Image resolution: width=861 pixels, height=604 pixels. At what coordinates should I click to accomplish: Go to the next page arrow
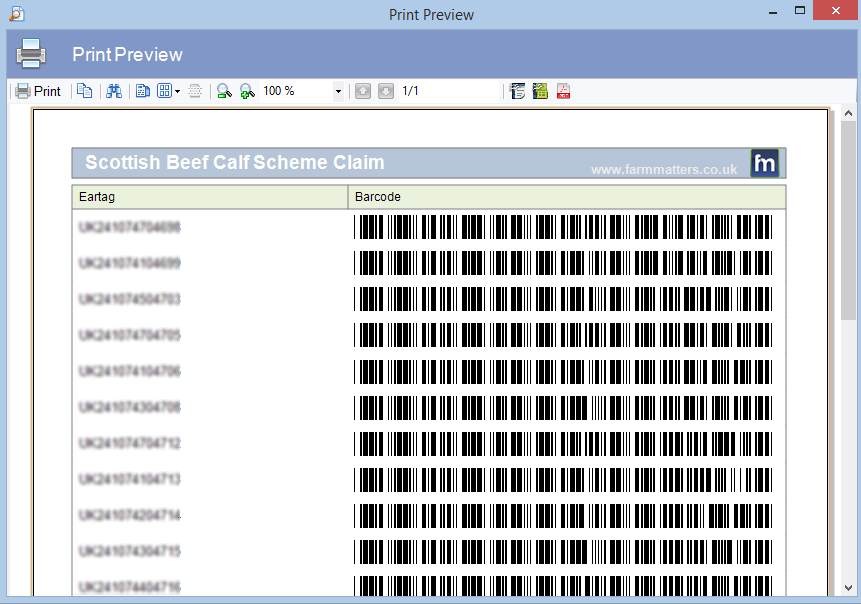click(386, 91)
